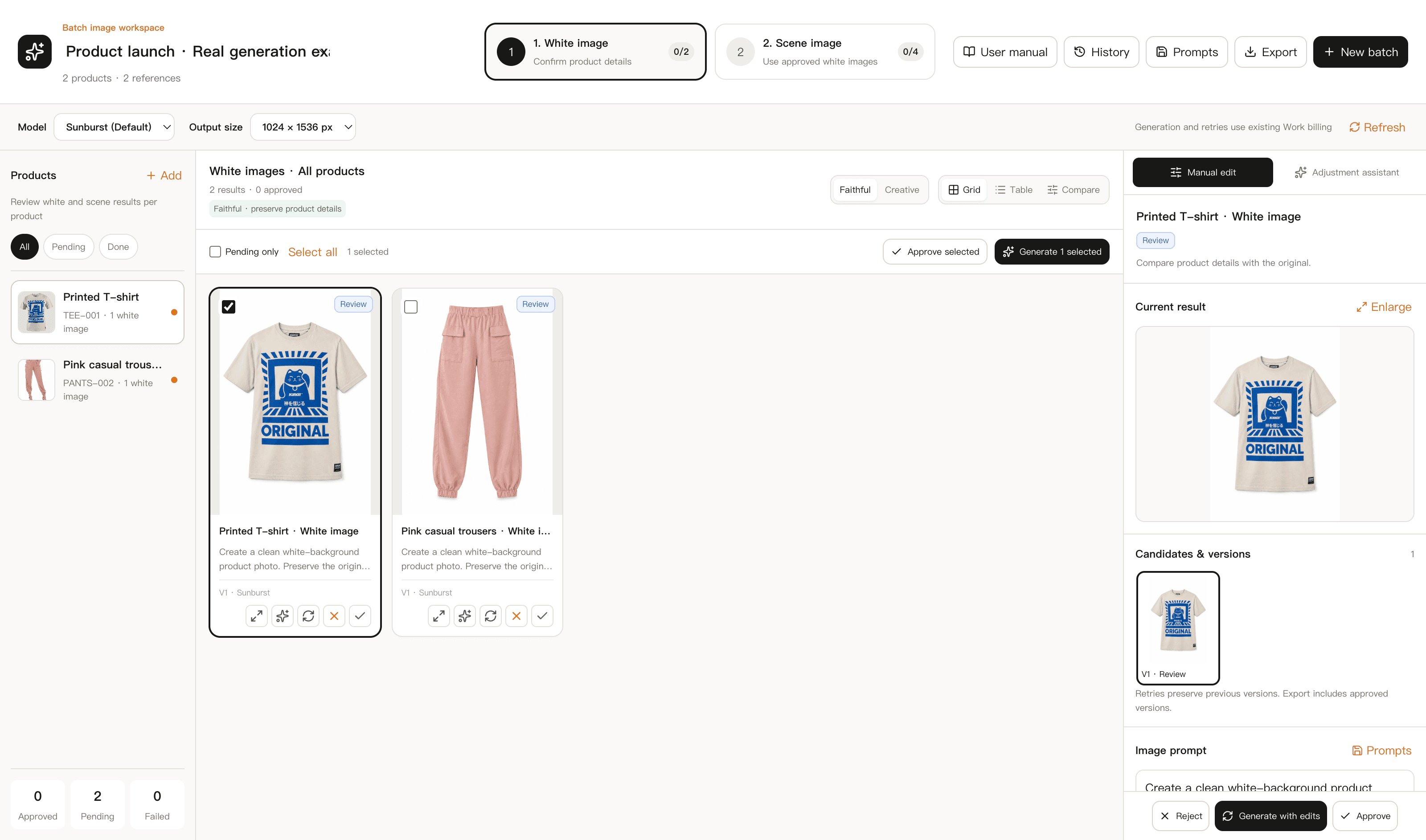Select the Manual edit tab
The width and height of the screenshot is (1426, 840).
click(1202, 173)
